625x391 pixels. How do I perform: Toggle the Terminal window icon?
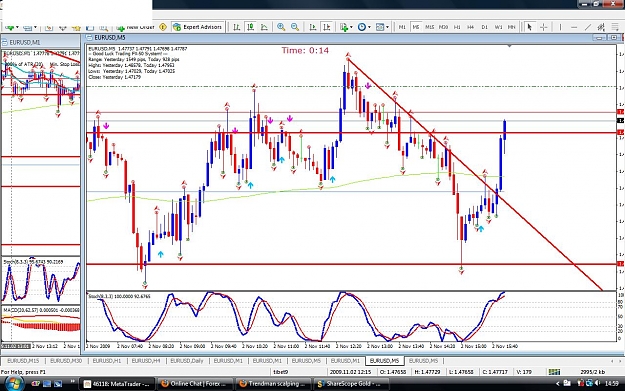[90, 27]
